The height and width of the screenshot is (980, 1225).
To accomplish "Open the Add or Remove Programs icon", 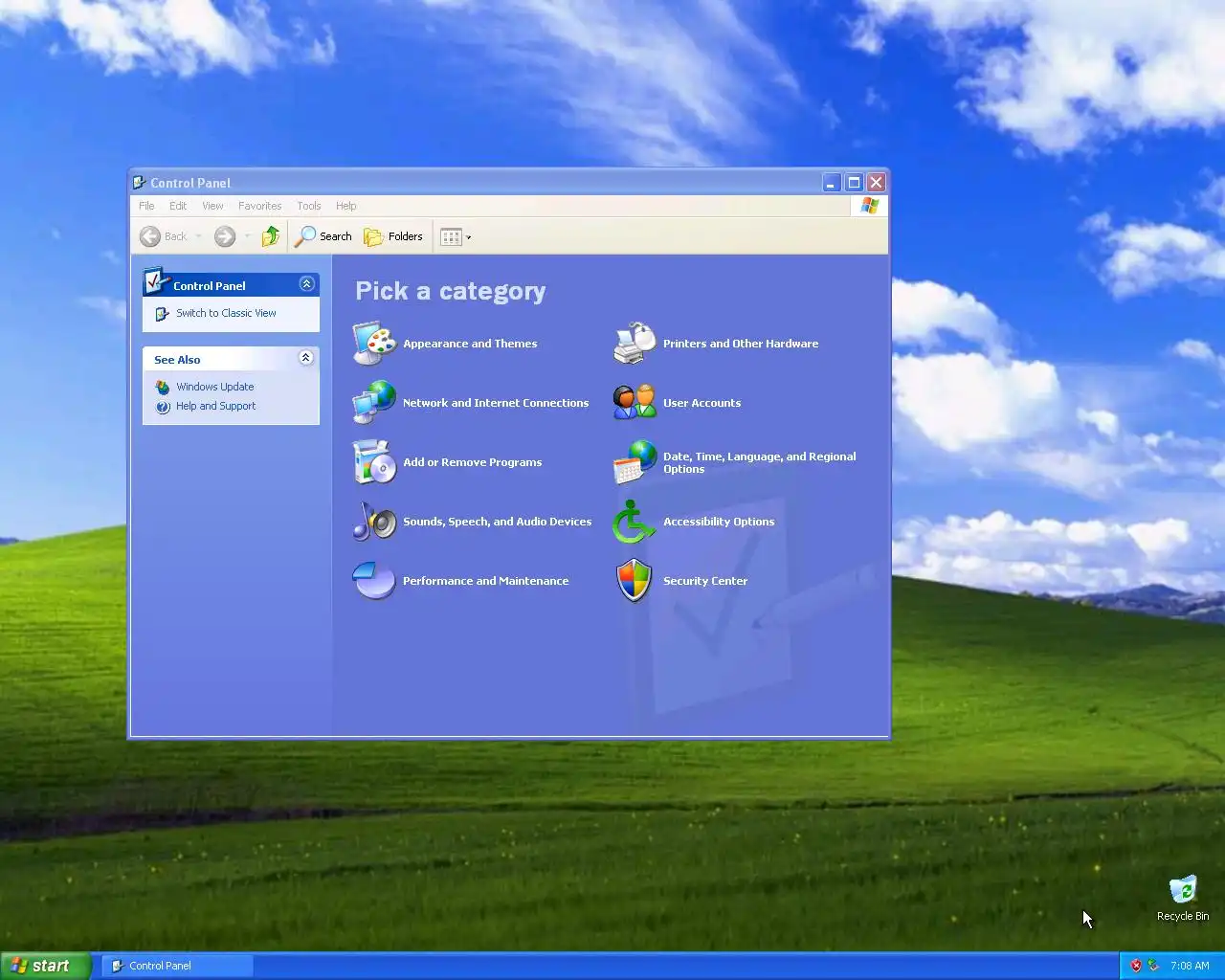I will pyautogui.click(x=374, y=462).
